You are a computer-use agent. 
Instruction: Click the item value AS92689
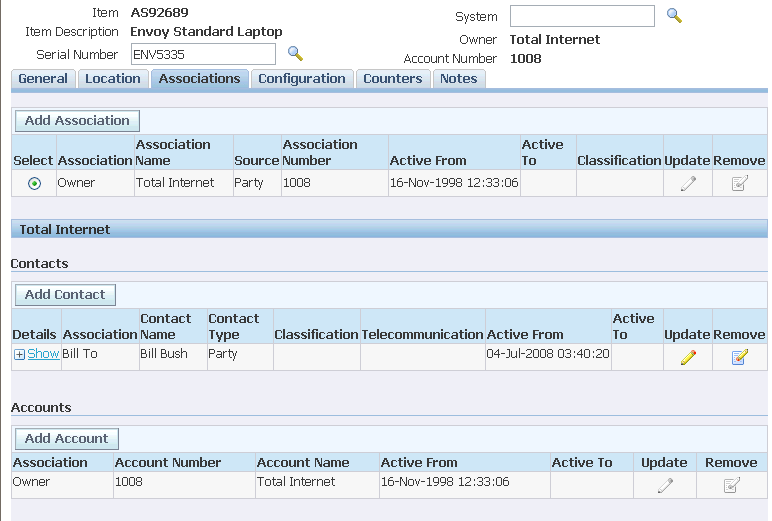[160, 12]
